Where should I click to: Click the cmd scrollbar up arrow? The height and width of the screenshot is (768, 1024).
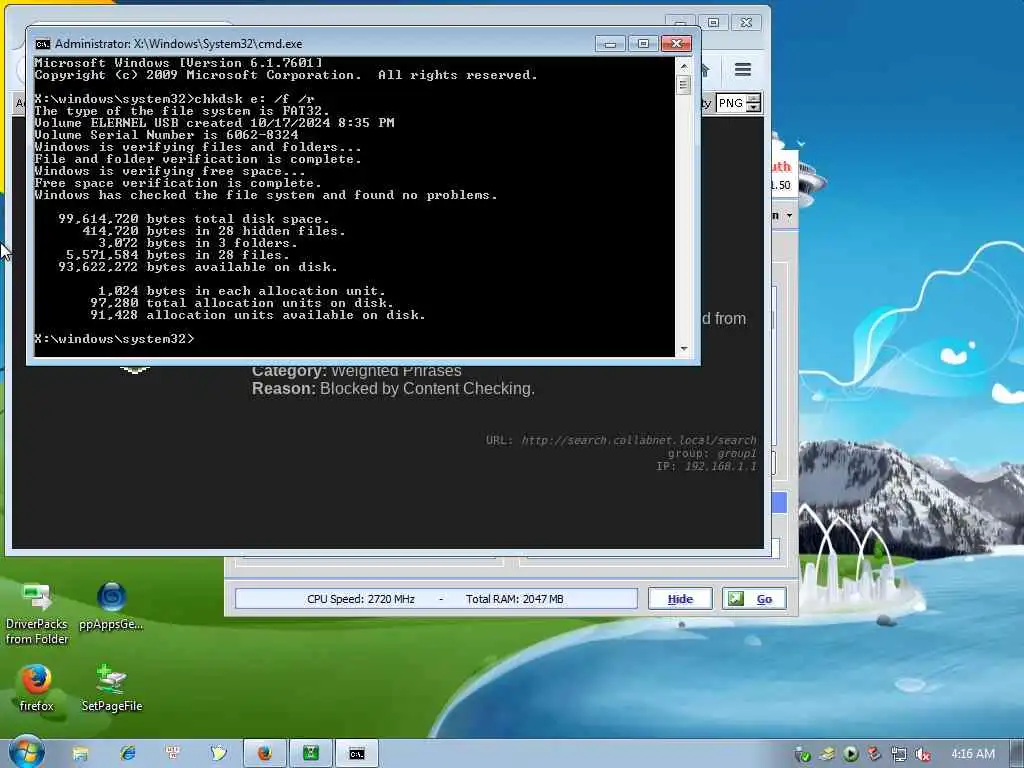click(x=684, y=66)
